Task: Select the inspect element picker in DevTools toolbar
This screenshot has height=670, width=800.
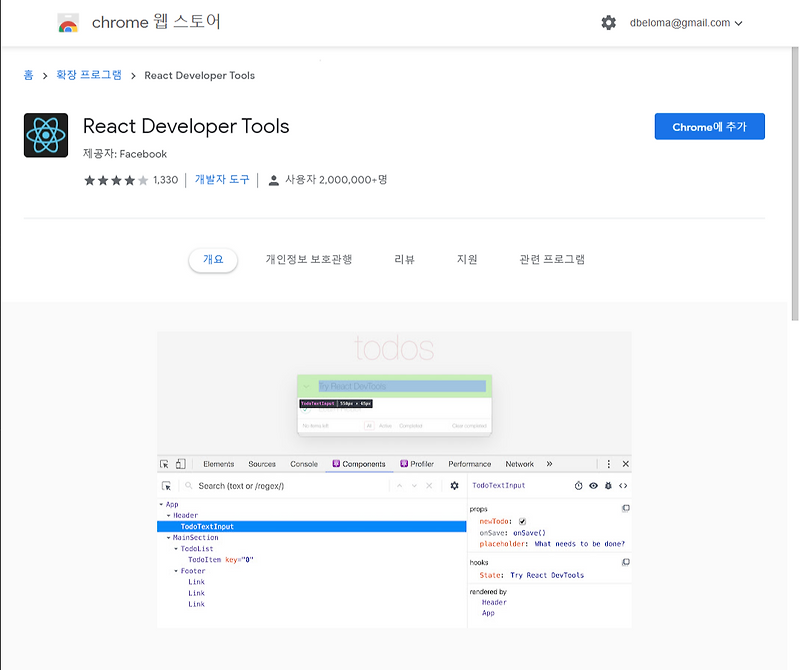Action: [x=164, y=463]
